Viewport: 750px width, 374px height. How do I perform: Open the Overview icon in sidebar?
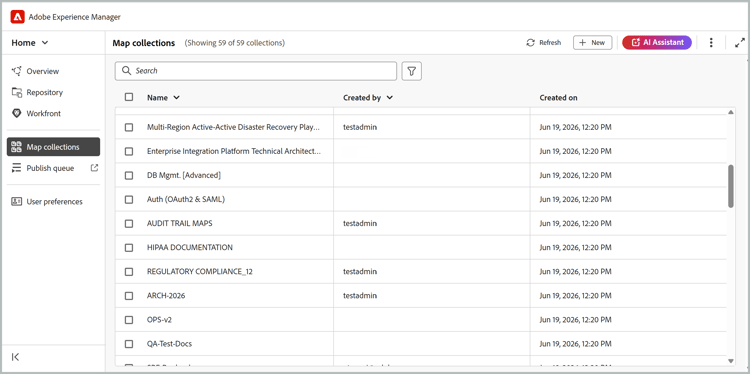[x=17, y=71]
